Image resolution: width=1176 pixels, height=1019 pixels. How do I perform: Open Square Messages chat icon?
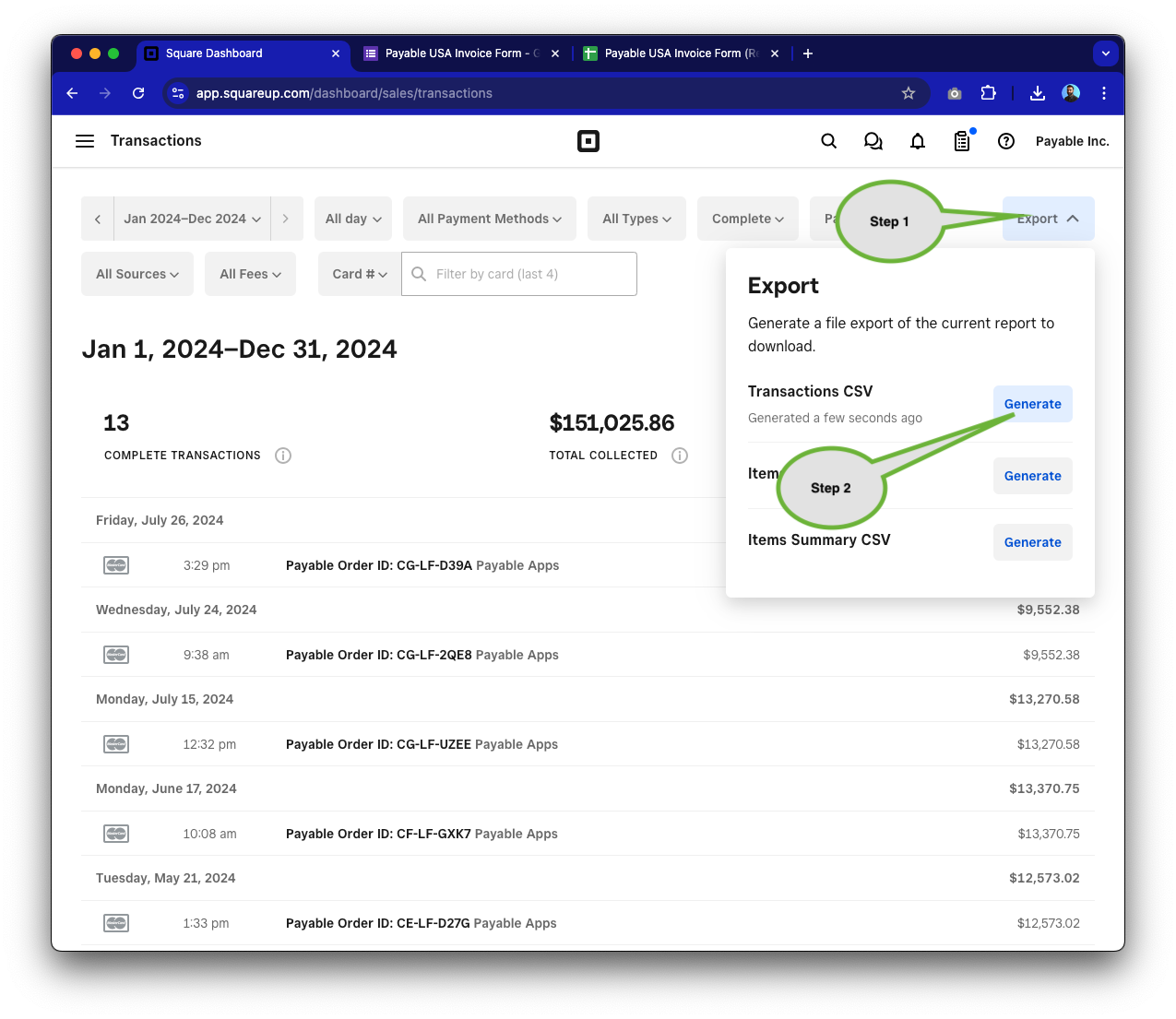873,140
